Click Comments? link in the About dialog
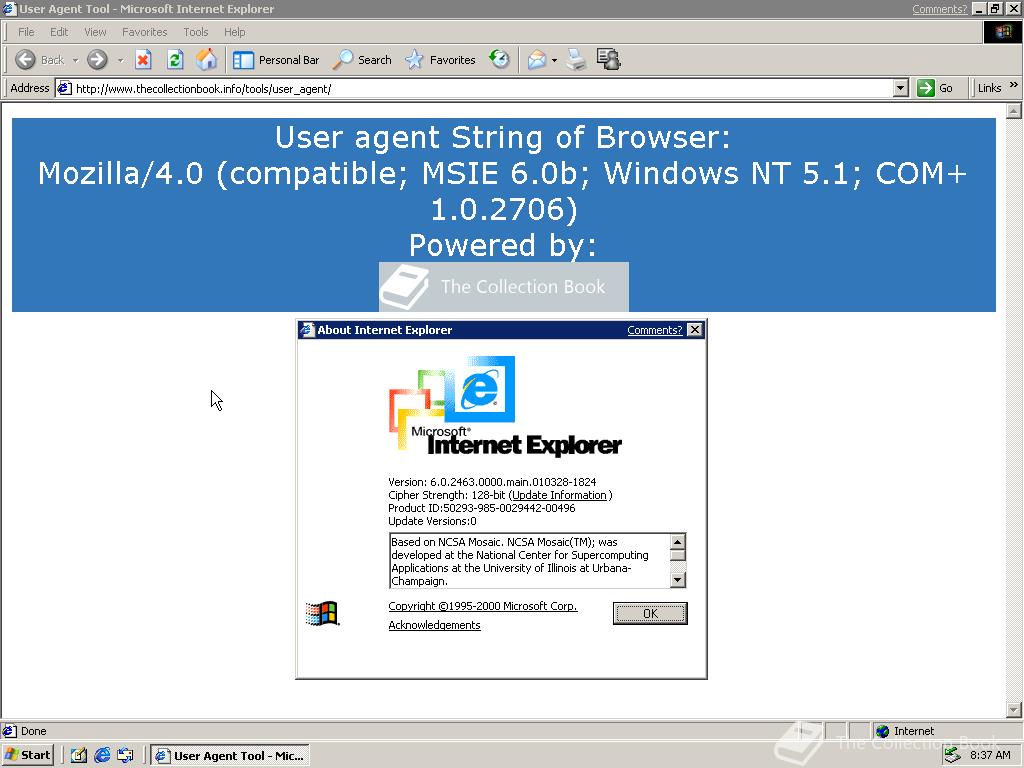1024x768 pixels. [x=654, y=330]
